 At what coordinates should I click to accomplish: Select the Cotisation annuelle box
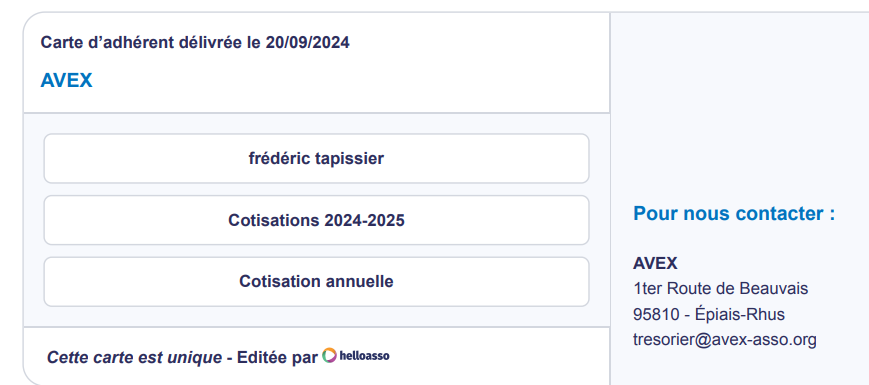(x=316, y=281)
